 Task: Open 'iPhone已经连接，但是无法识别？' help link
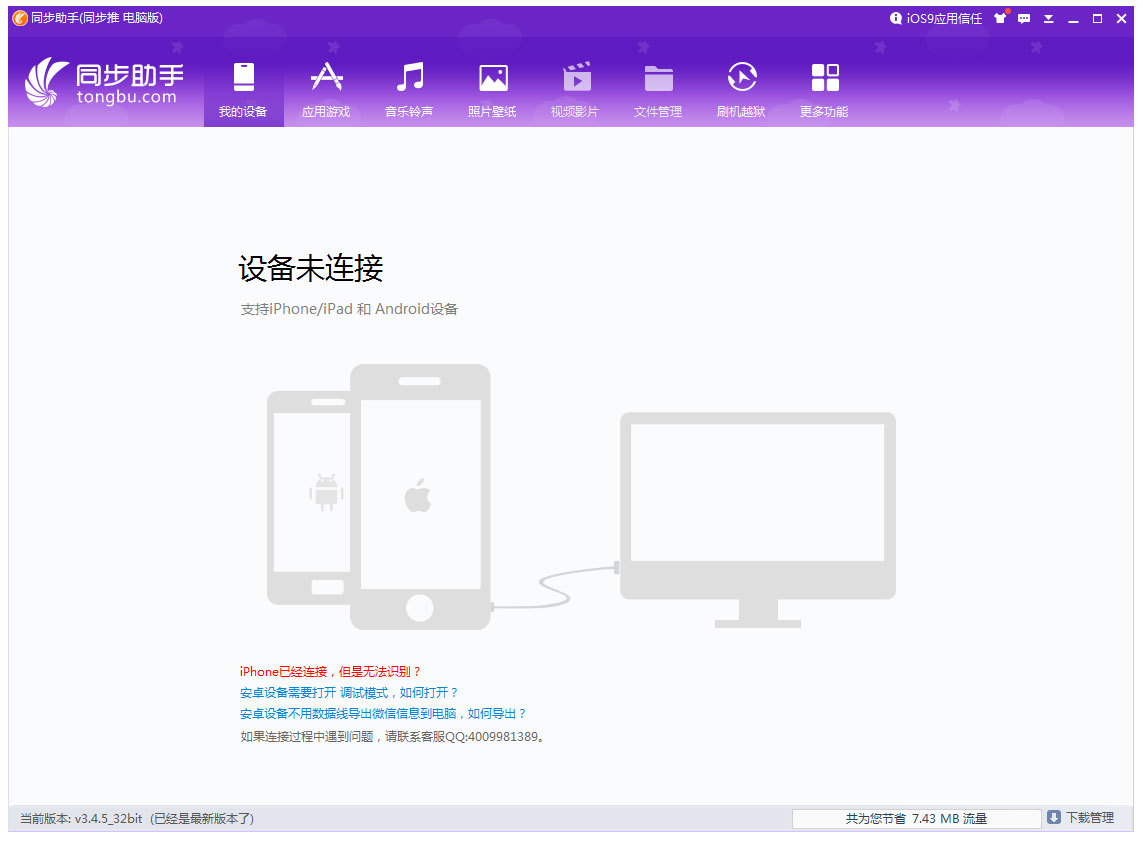coord(331,672)
